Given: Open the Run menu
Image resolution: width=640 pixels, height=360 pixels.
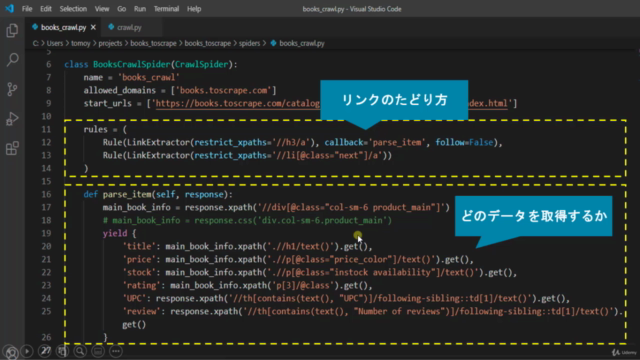Looking at the screenshot, I should coord(140,9).
